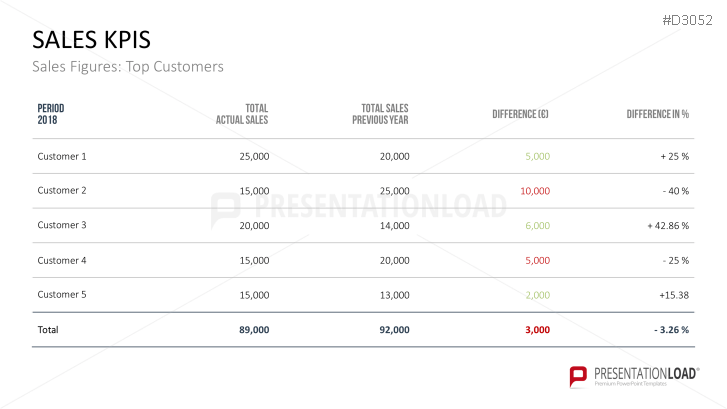Click the Total row label
This screenshot has width=727, height=409.
(48, 329)
